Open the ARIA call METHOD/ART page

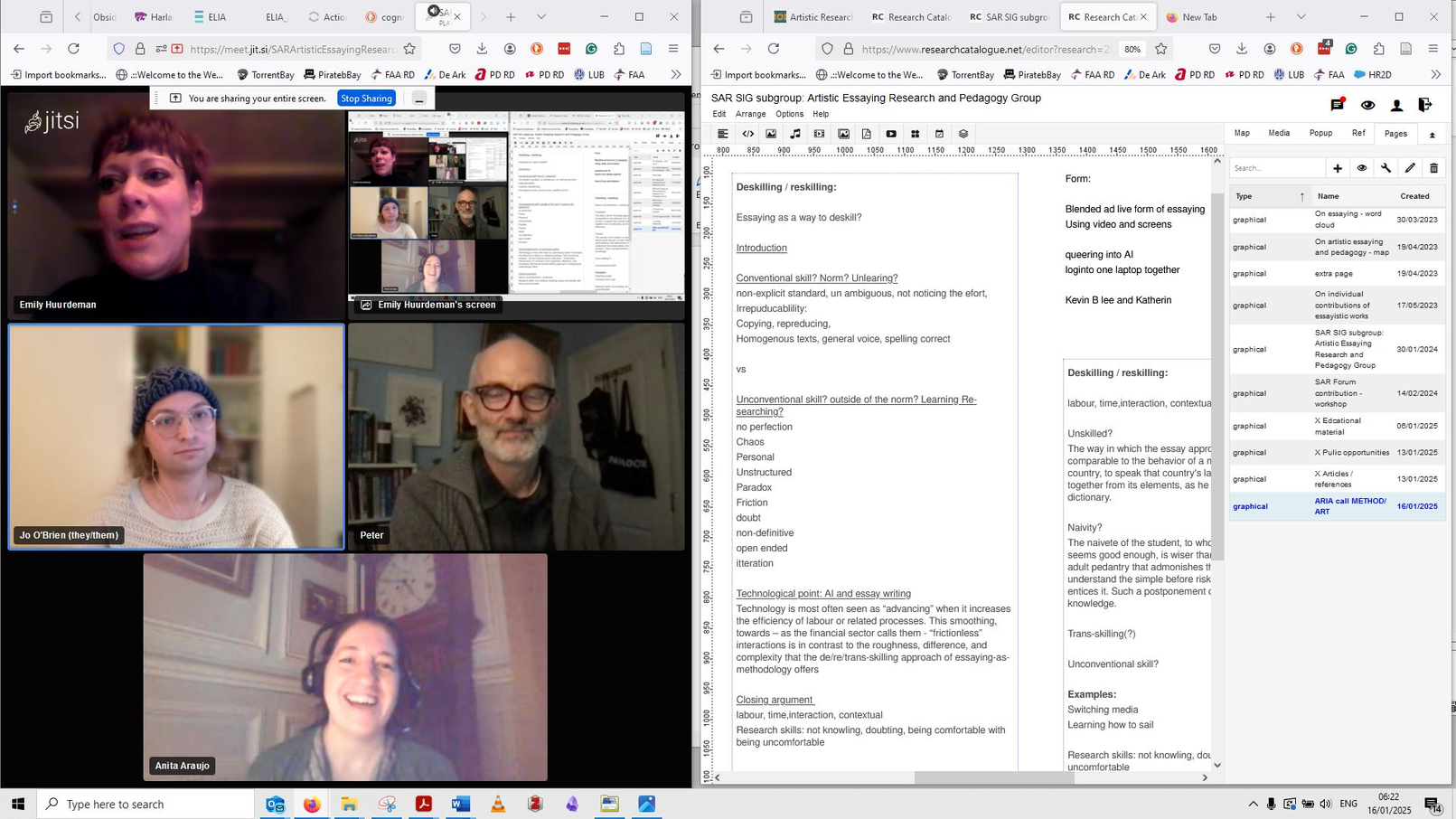(x=1349, y=506)
